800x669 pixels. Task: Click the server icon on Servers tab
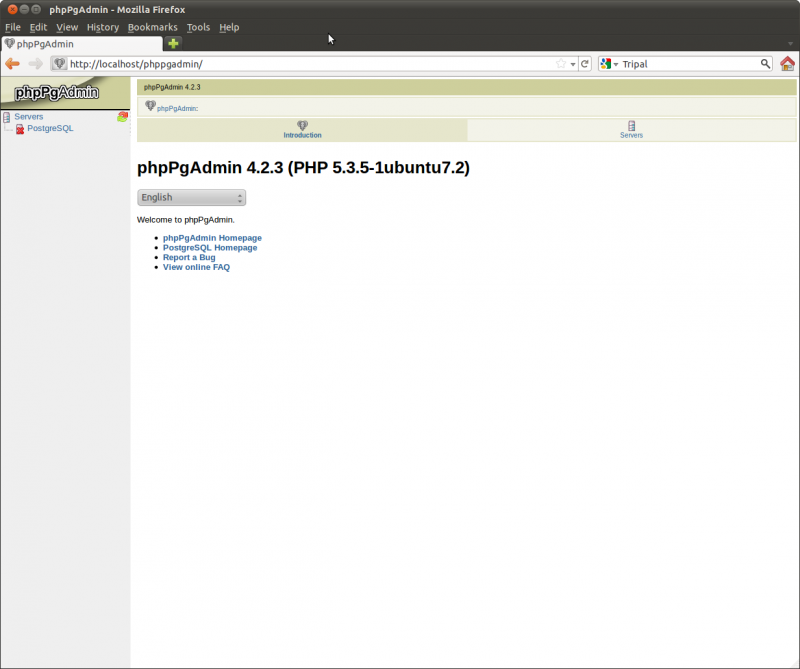tap(632, 126)
